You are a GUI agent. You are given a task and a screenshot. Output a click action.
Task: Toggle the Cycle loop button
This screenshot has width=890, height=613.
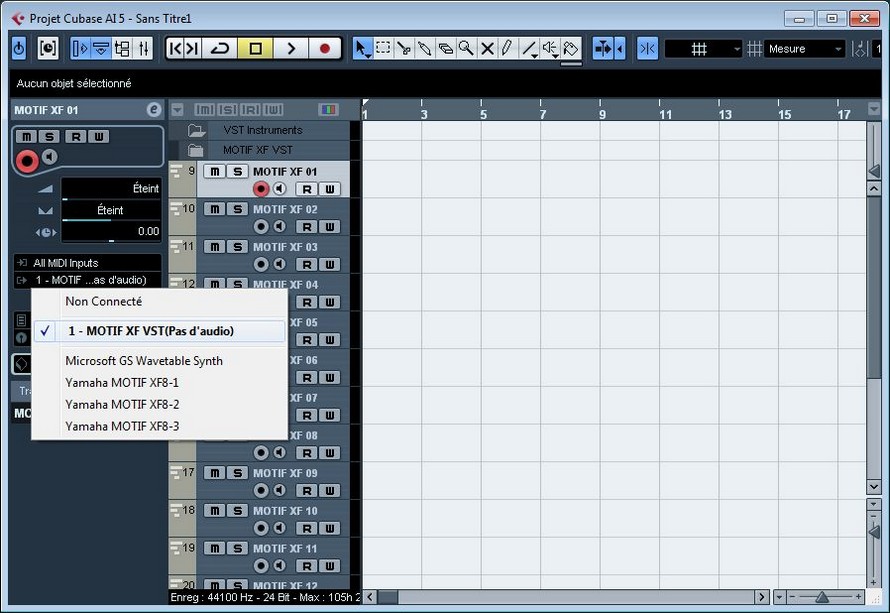(x=220, y=48)
